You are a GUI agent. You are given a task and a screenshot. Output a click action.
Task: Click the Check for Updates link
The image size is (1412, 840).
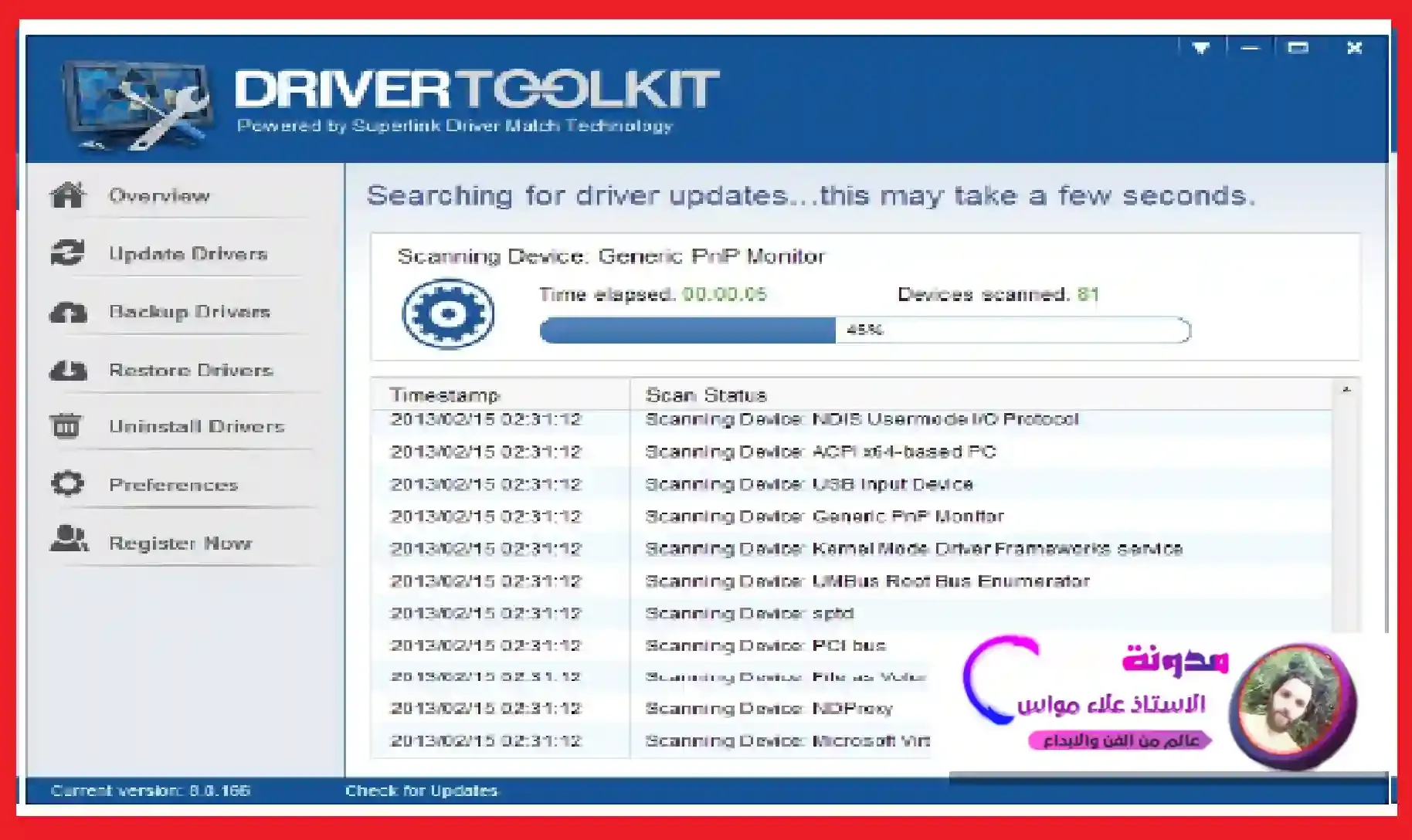click(x=421, y=791)
